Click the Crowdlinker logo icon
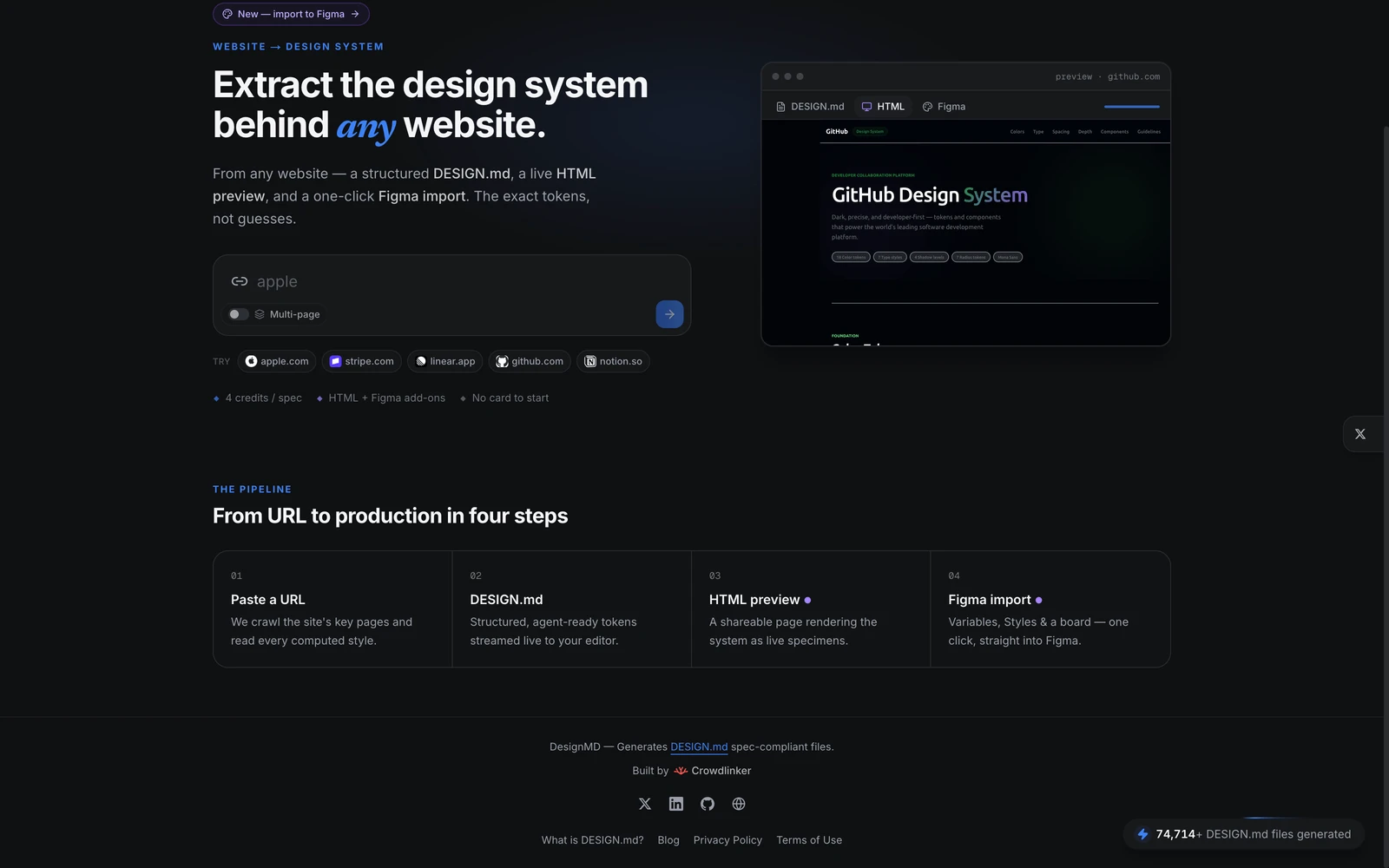 (x=681, y=771)
